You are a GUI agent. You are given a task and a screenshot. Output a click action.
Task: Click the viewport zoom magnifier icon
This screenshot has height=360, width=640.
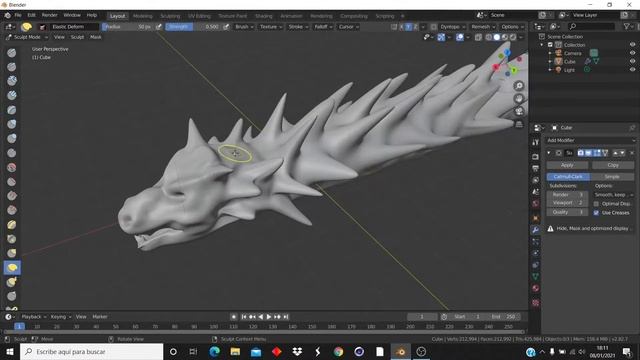pos(519,86)
